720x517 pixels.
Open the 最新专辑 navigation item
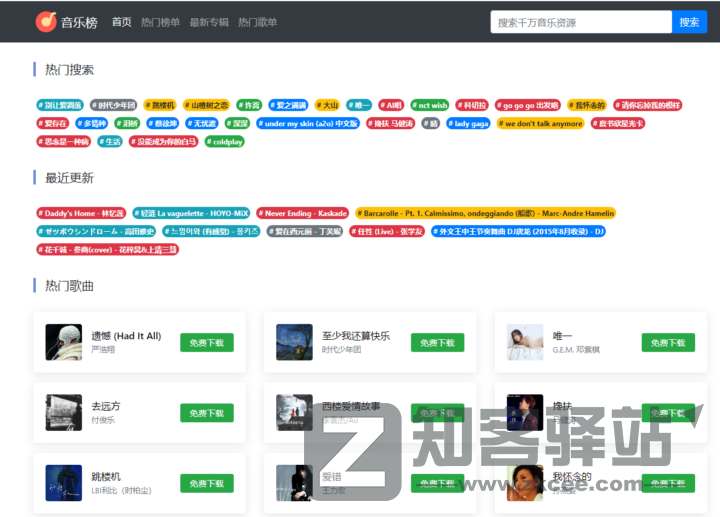click(x=208, y=22)
